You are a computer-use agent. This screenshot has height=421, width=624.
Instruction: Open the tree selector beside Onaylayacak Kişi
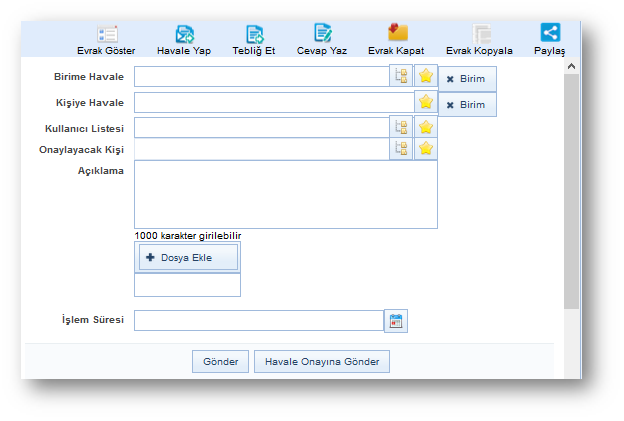pos(401,148)
